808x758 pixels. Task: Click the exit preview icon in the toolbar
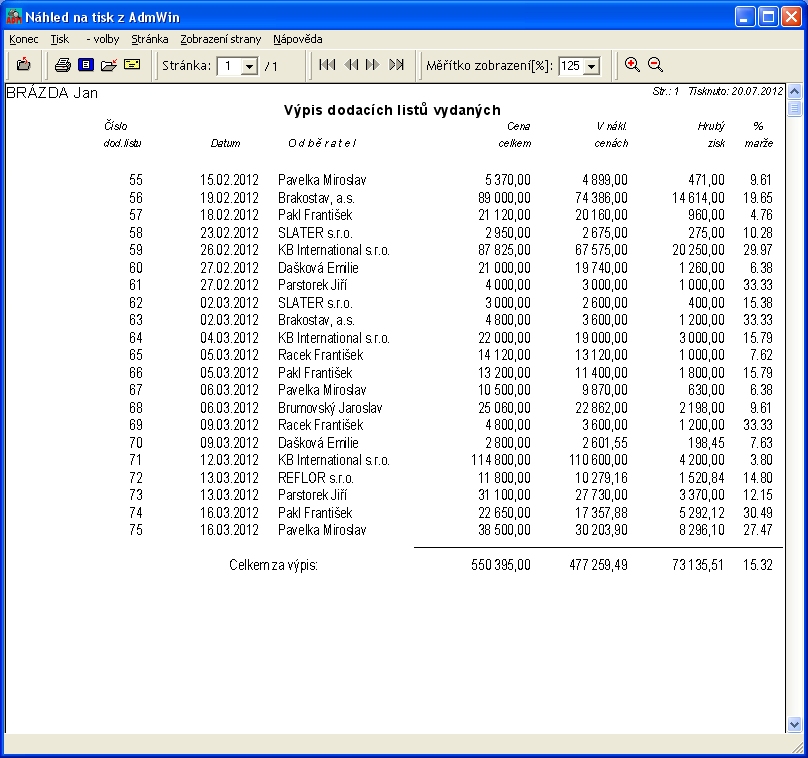click(23, 65)
